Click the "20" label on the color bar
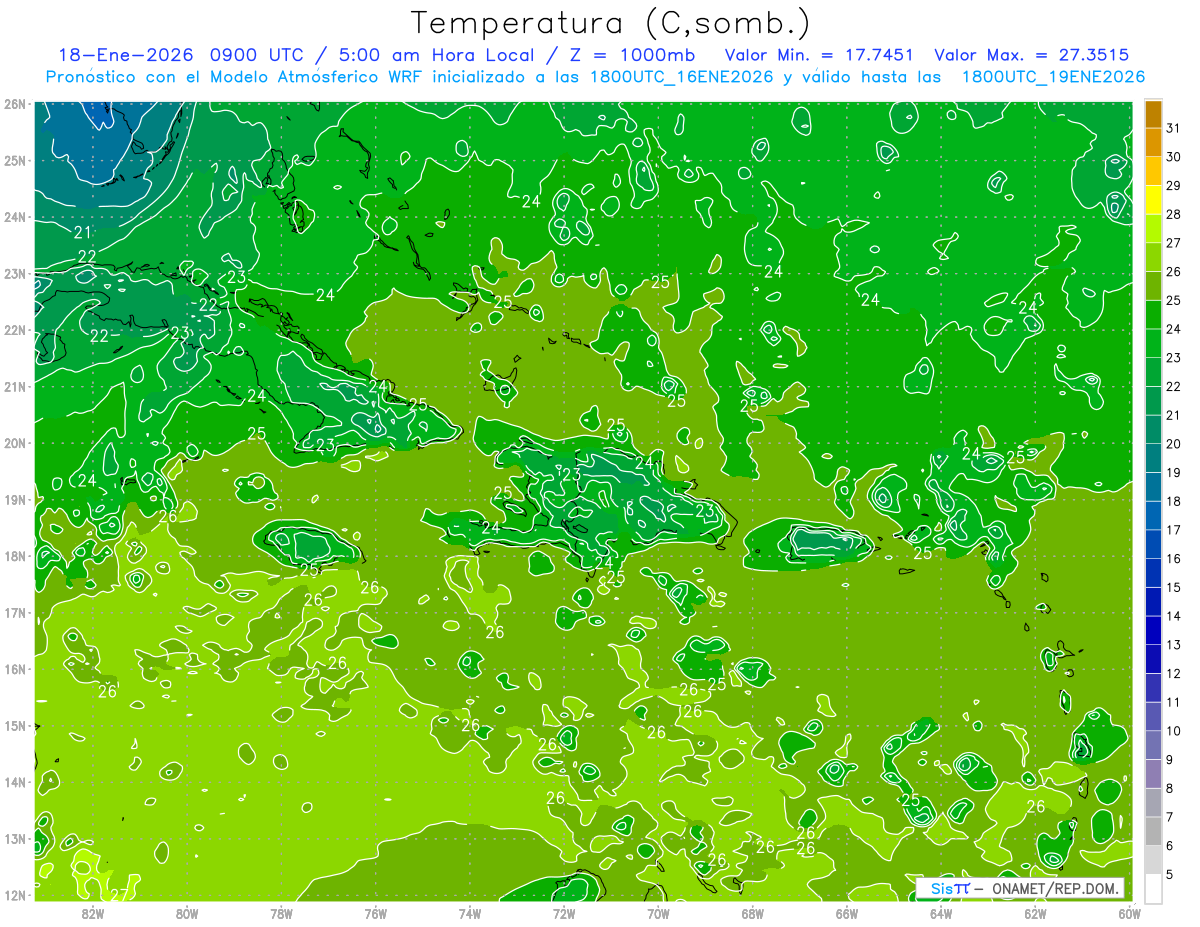1200x927 pixels. click(x=1174, y=444)
